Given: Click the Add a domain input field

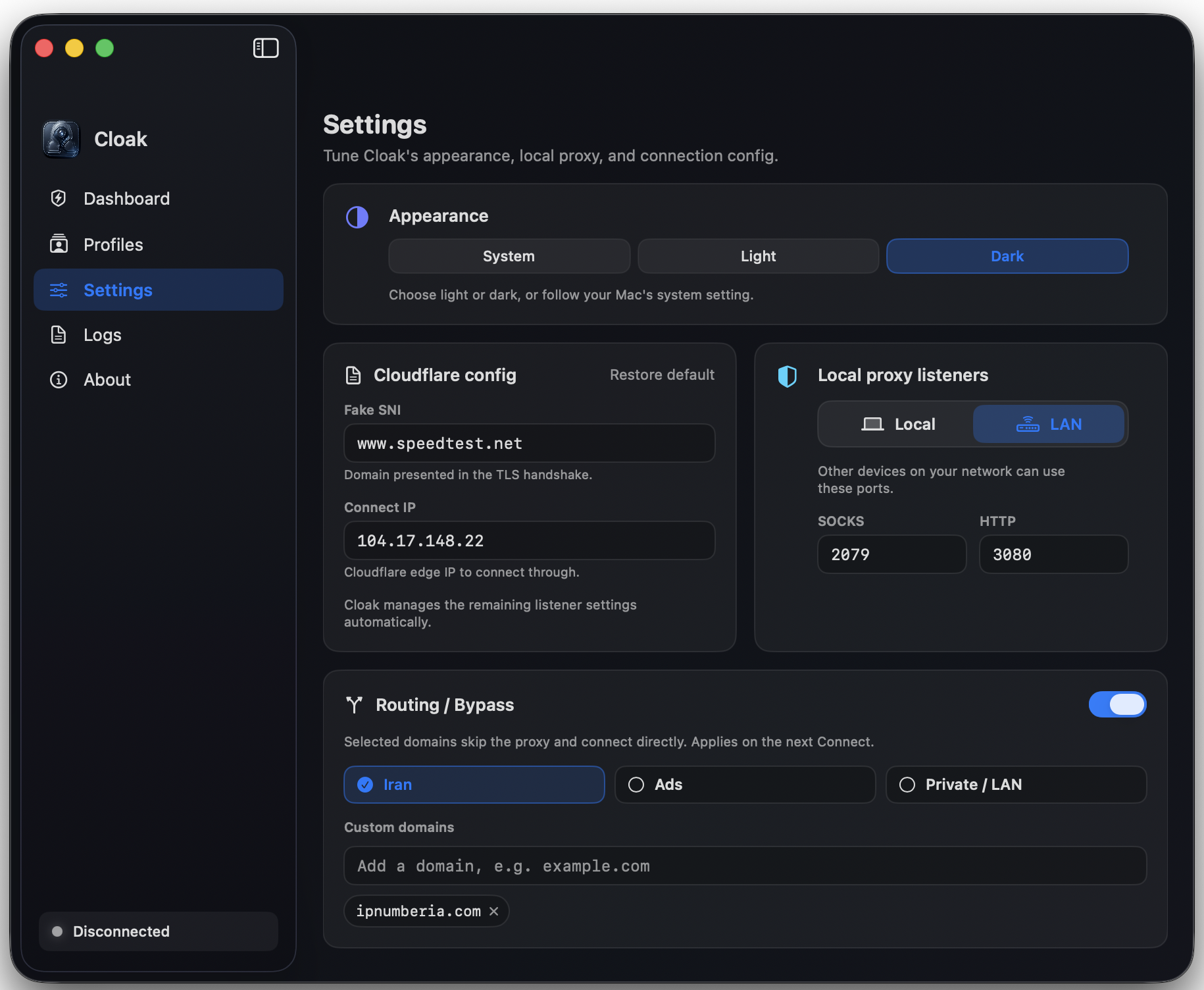Looking at the screenshot, I should [x=745, y=866].
